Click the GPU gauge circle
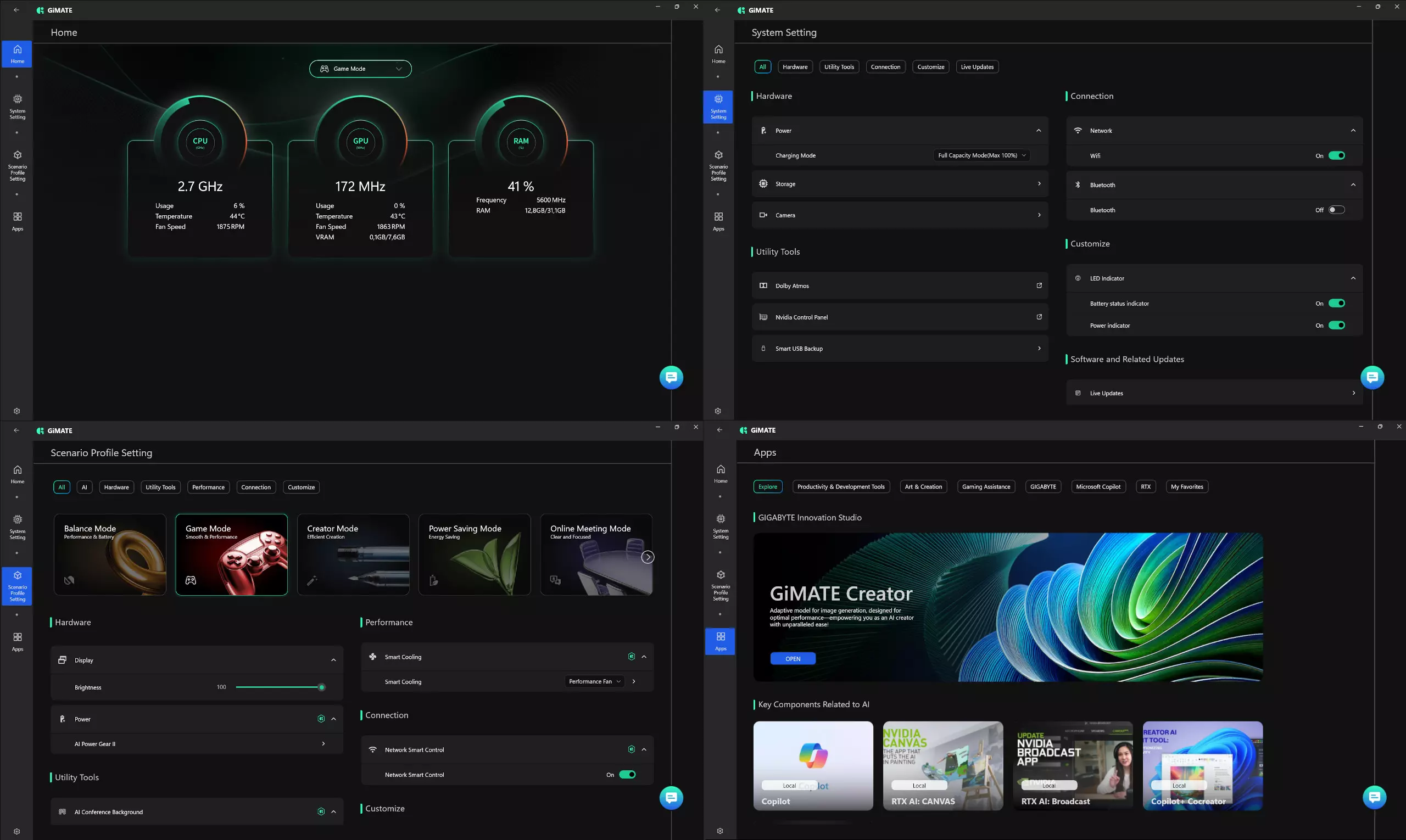1406x840 pixels. click(x=361, y=142)
